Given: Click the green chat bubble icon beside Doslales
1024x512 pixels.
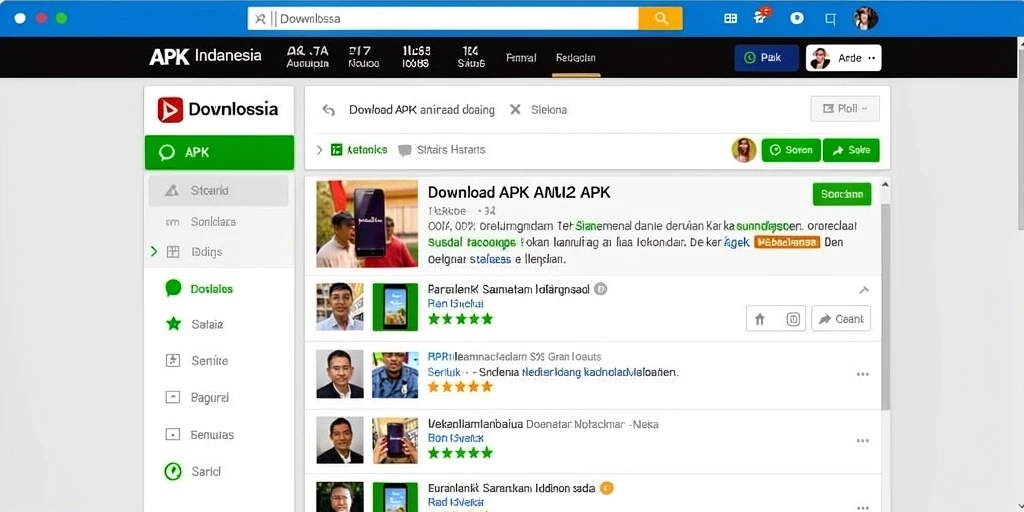Looking at the screenshot, I should (173, 288).
